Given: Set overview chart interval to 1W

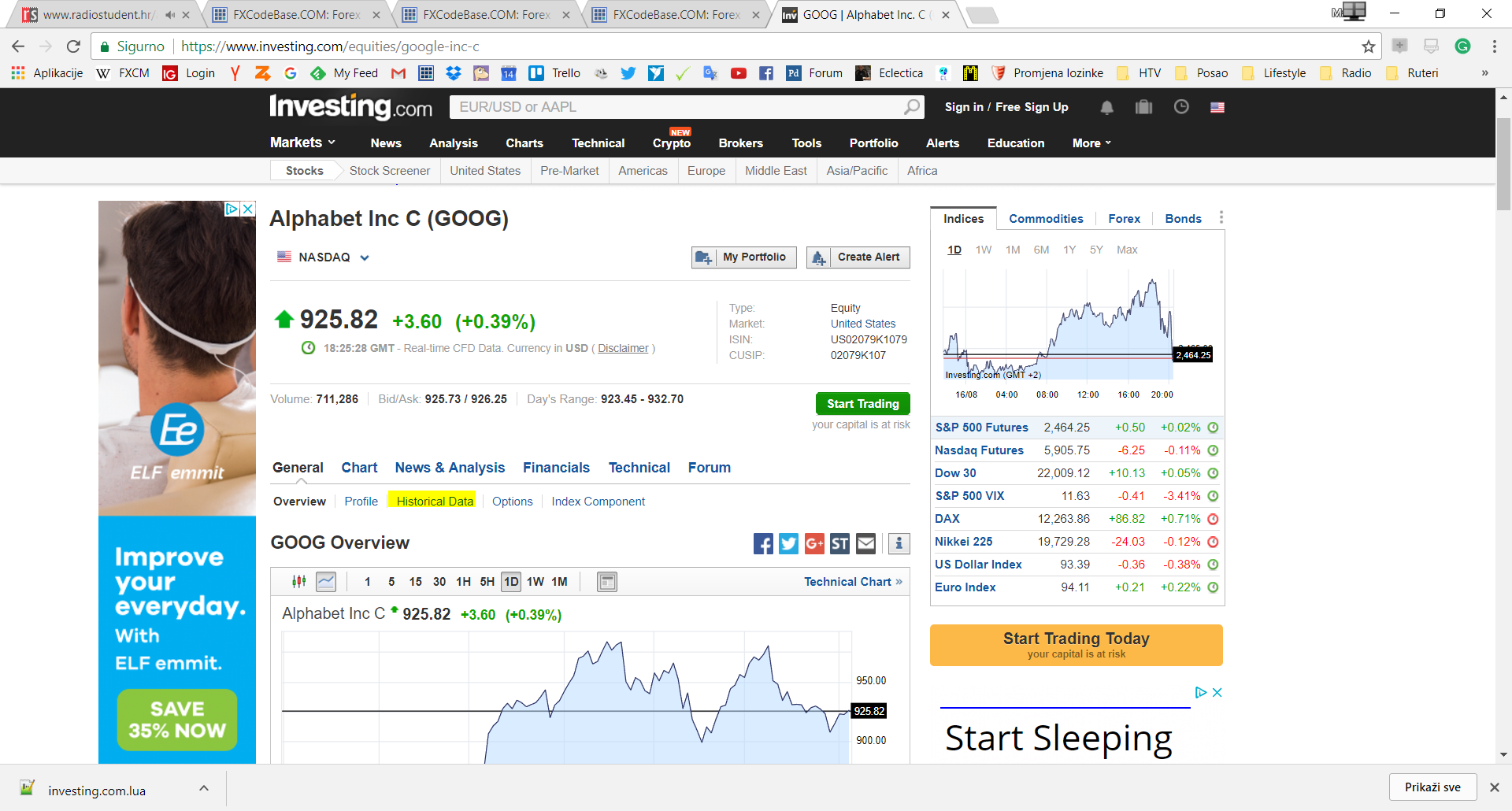Looking at the screenshot, I should [535, 582].
